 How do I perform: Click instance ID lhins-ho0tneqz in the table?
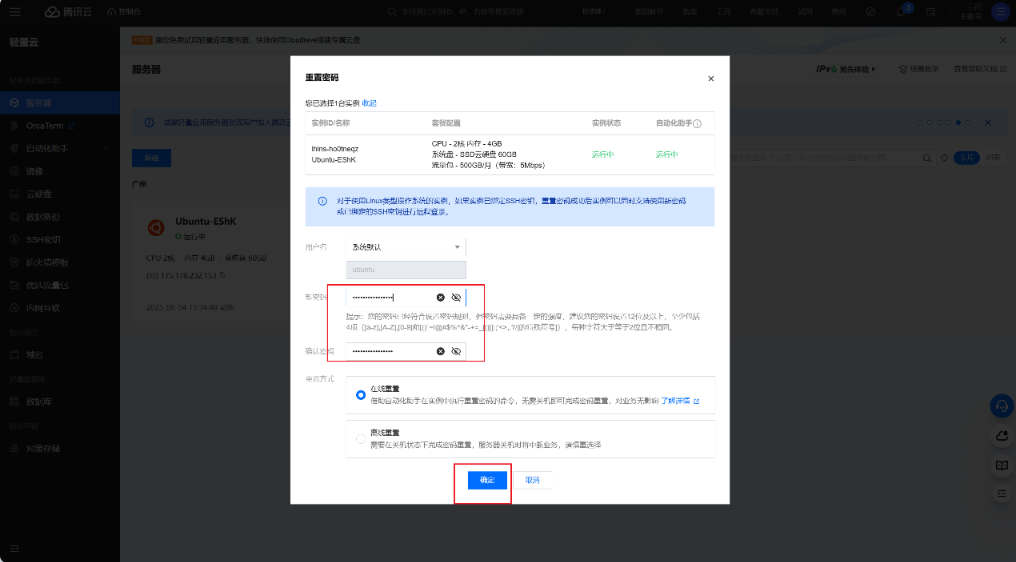click(x=334, y=148)
